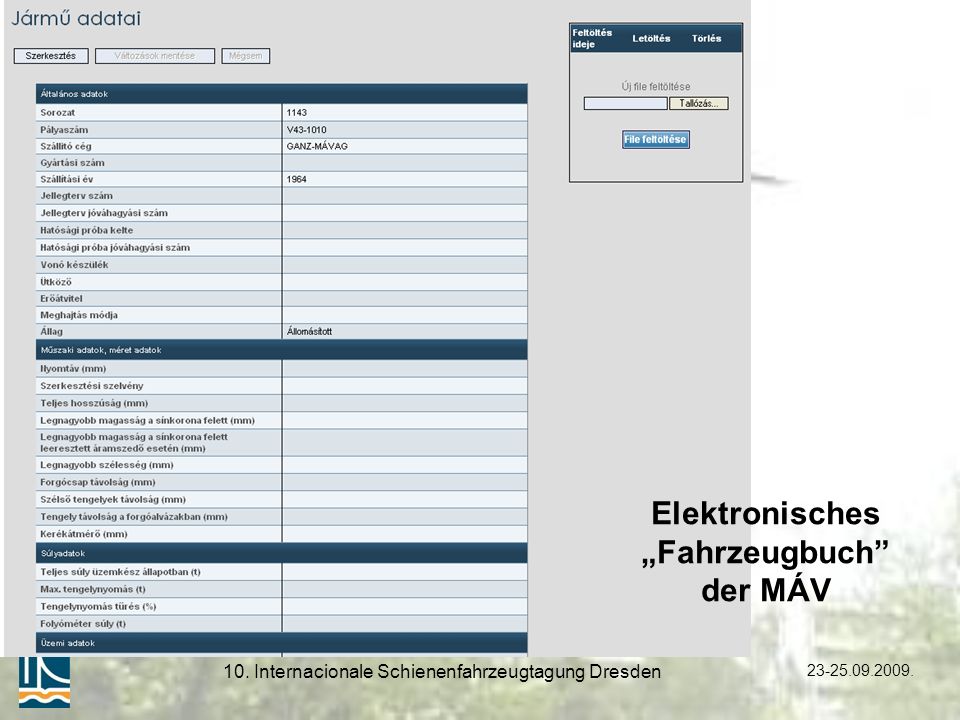
Task: Select the Szállítási év value 1964
Action: pos(296,179)
